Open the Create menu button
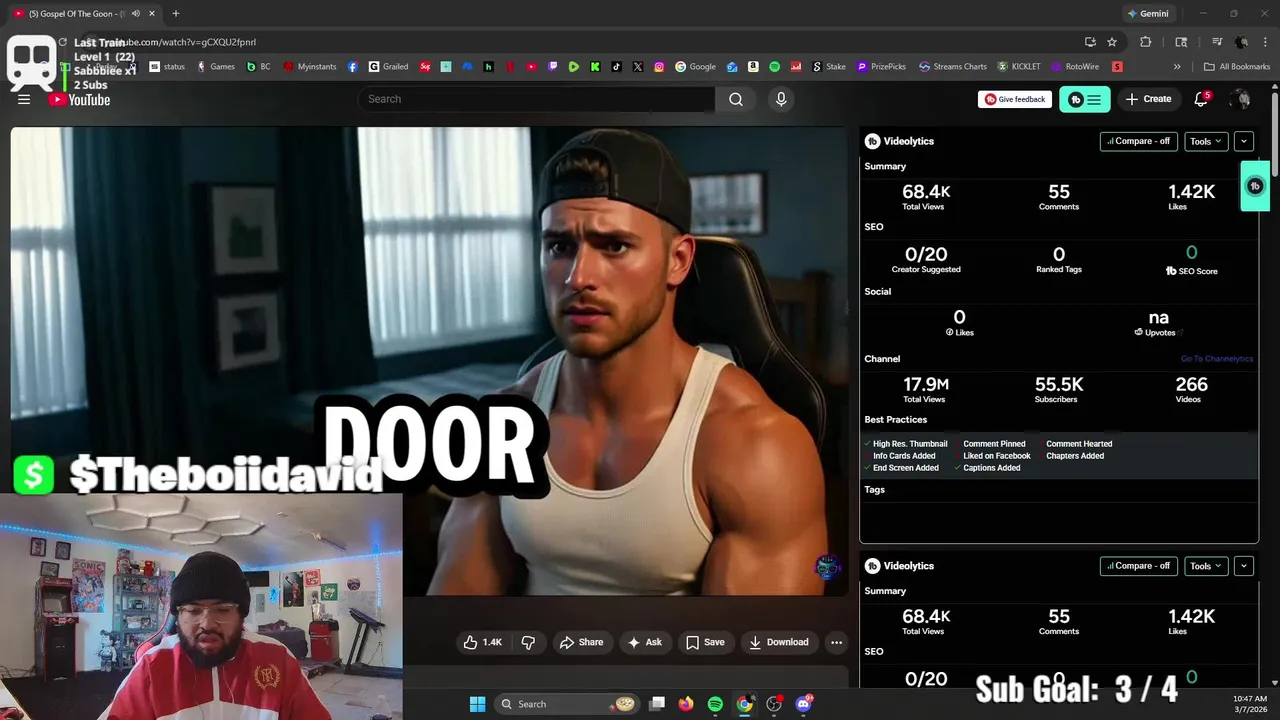The image size is (1280, 720). [x=1148, y=99]
